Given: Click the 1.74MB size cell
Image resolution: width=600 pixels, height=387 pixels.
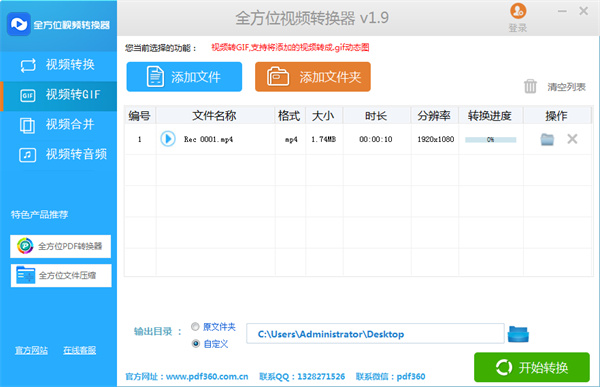Looking at the screenshot, I should point(323,139).
